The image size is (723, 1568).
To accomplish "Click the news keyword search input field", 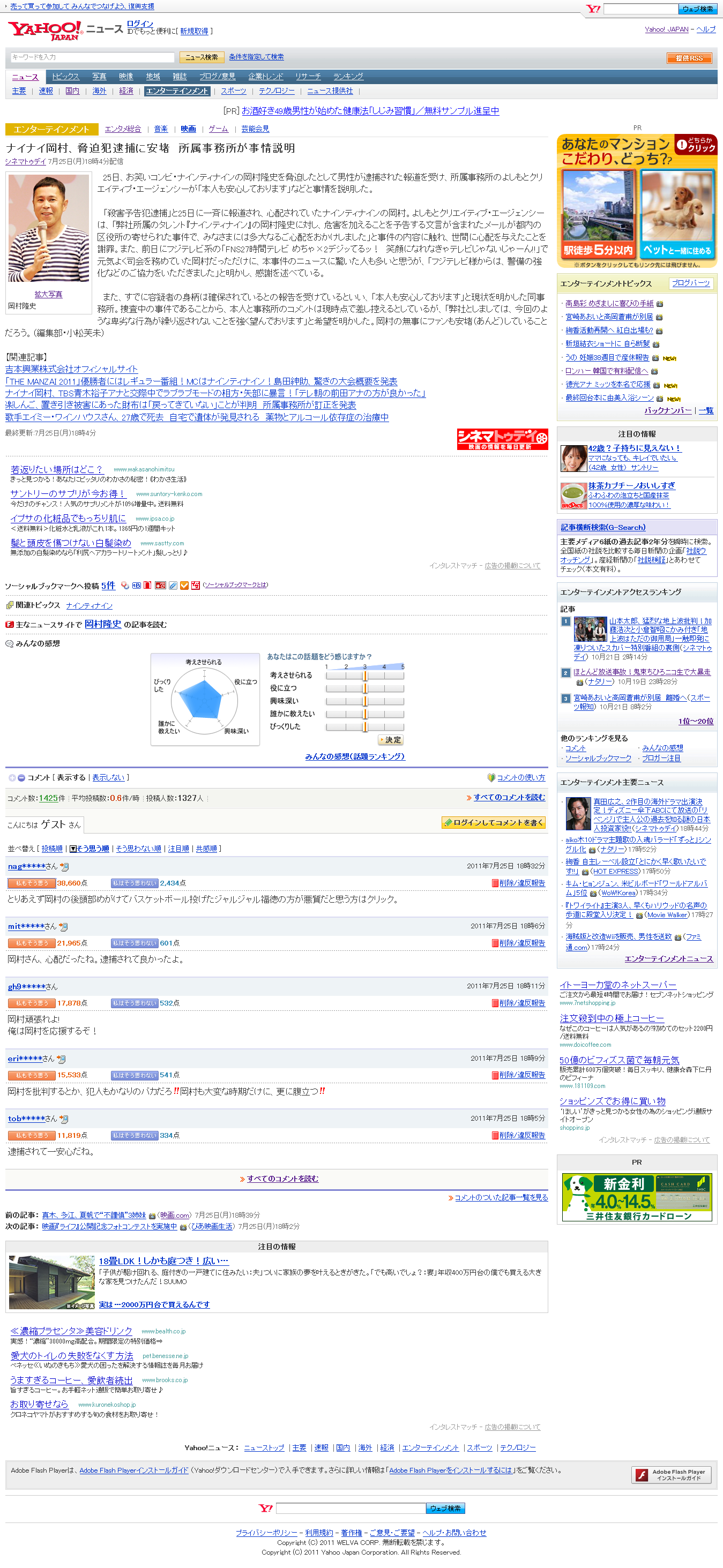I will [x=93, y=57].
